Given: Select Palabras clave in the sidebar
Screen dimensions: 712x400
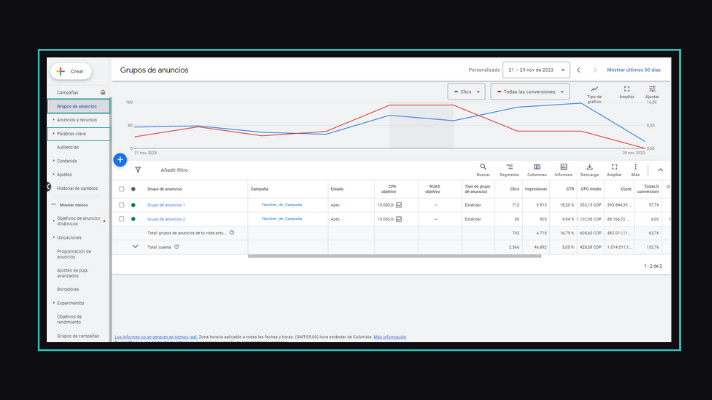Looking at the screenshot, I should tap(79, 133).
